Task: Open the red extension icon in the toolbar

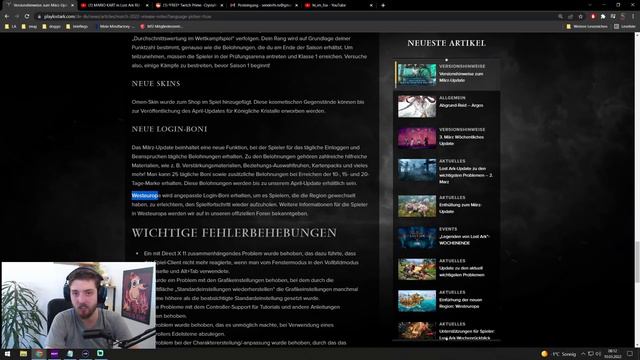Action: tap(593, 17)
